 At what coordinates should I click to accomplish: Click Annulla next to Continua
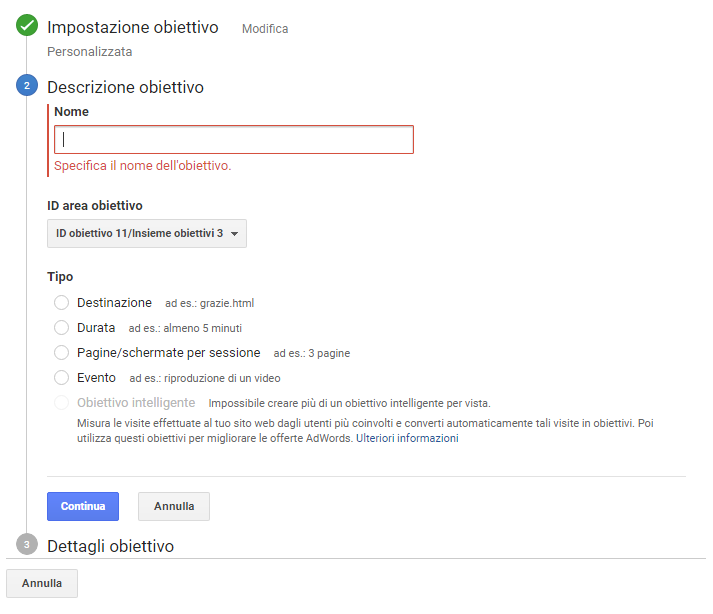point(174,506)
